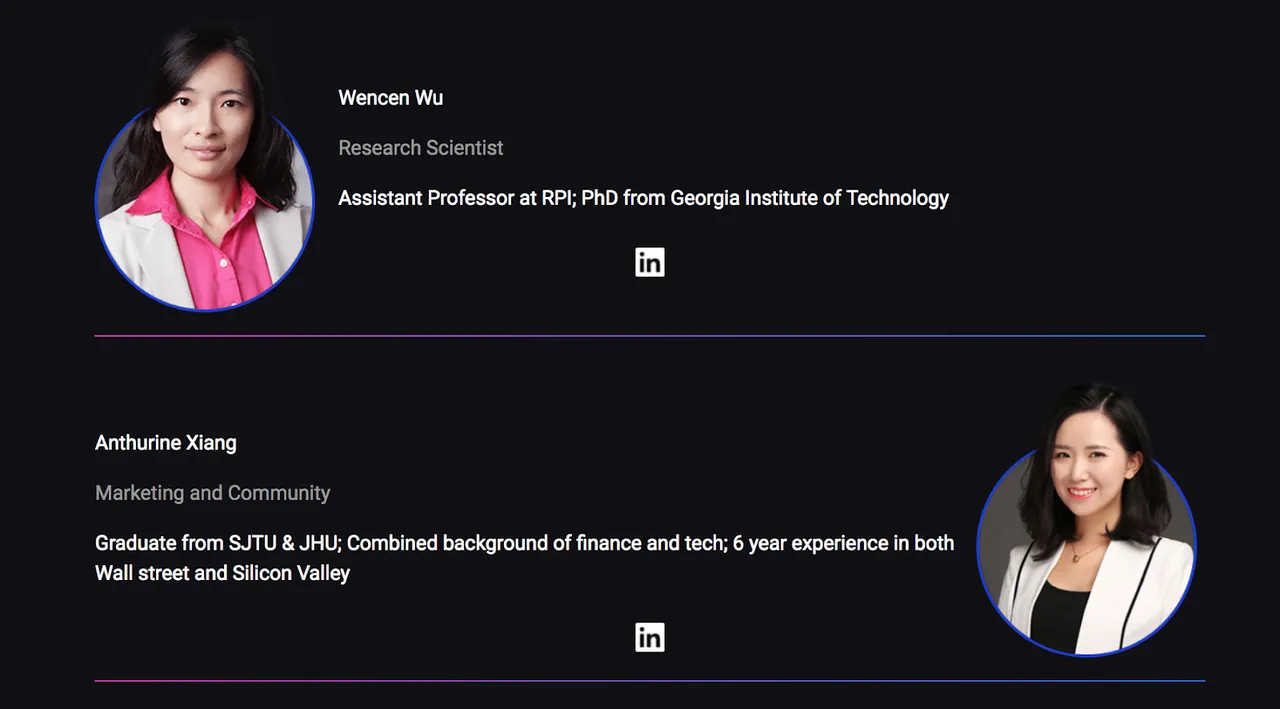Open Anthurine Xiang's LinkedIn icon
Viewport: 1280px width, 709px height.
[650, 637]
